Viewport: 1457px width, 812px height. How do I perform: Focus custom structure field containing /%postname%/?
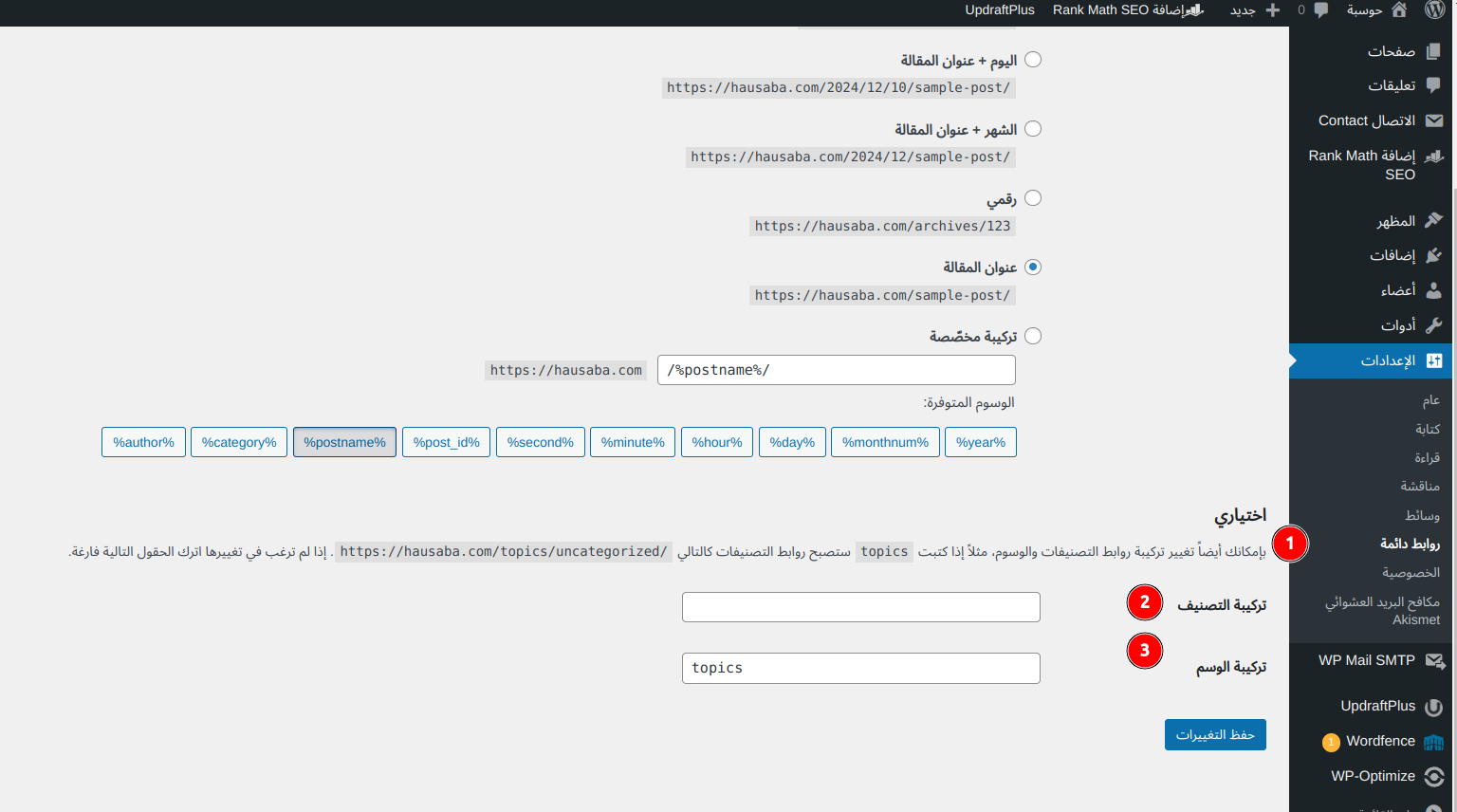(837, 370)
